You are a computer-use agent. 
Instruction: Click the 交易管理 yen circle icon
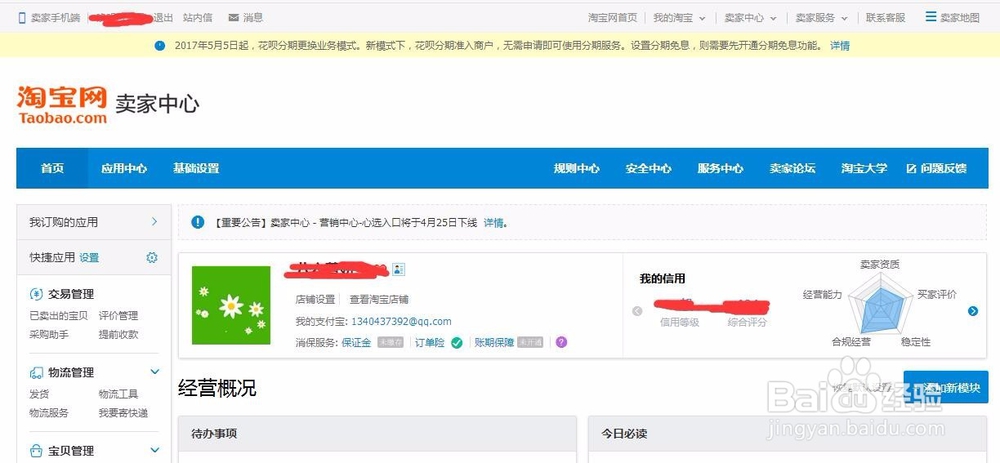coord(36,294)
